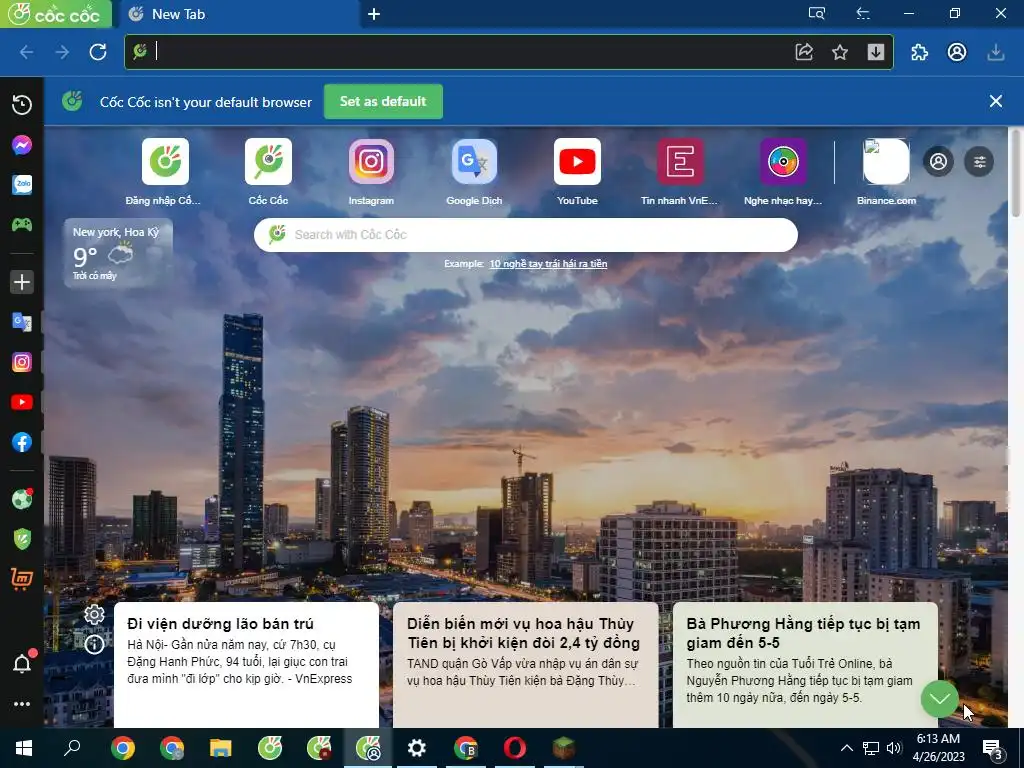Open the Nghe nhạc hay shortcut tile
The width and height of the screenshot is (1024, 768).
click(783, 172)
